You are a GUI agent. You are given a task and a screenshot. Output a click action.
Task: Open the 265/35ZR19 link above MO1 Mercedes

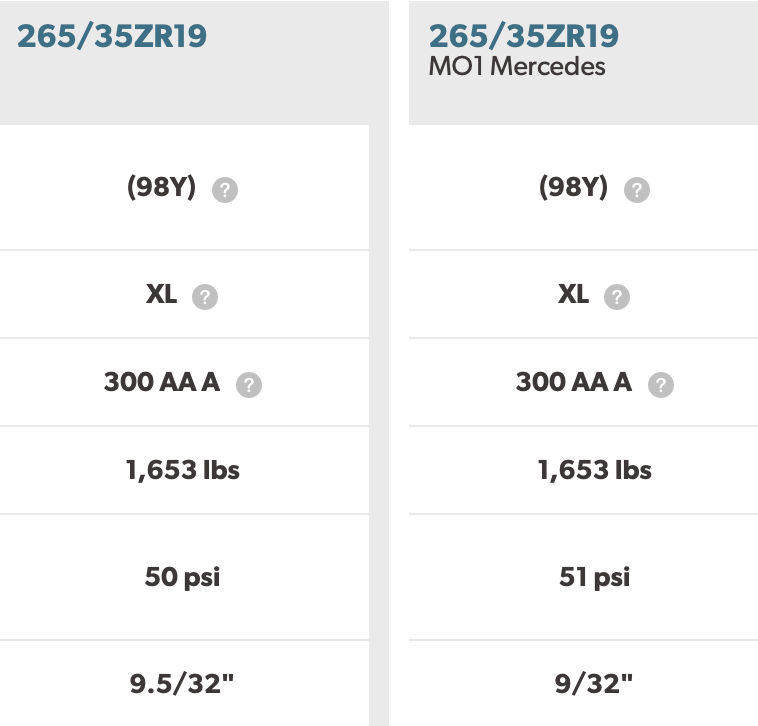click(524, 37)
